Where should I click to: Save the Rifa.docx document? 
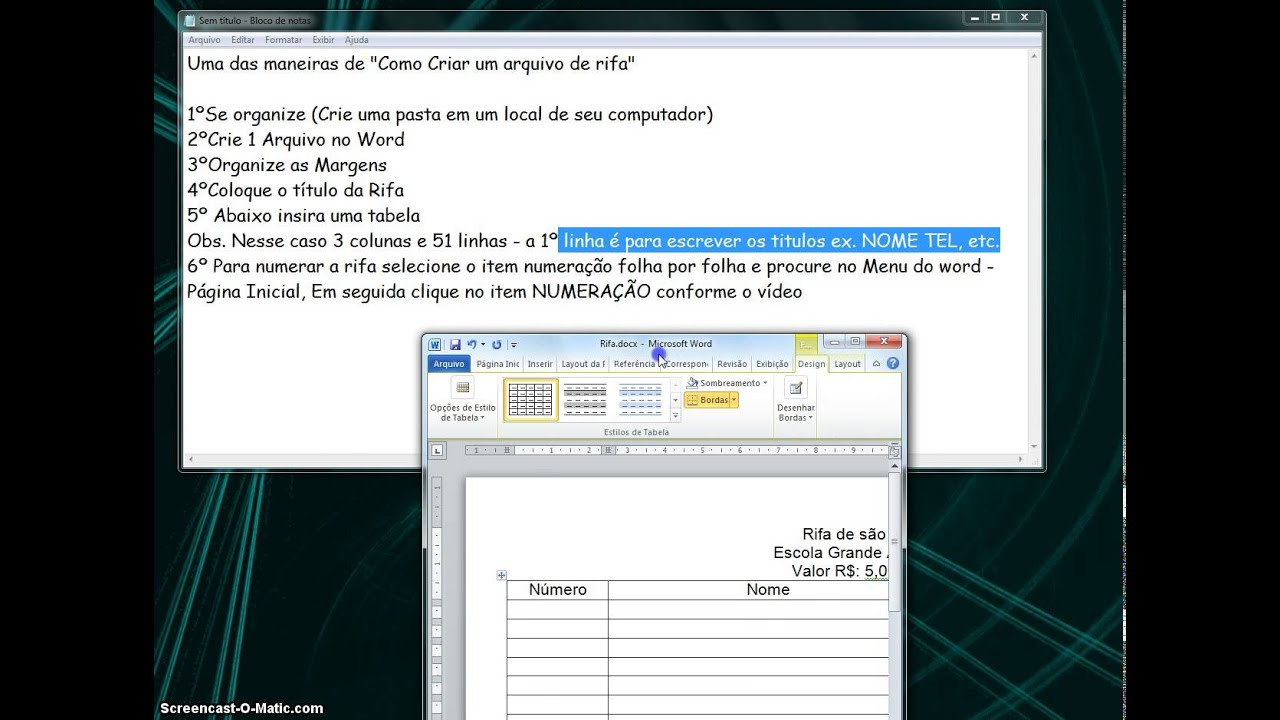[x=455, y=344]
